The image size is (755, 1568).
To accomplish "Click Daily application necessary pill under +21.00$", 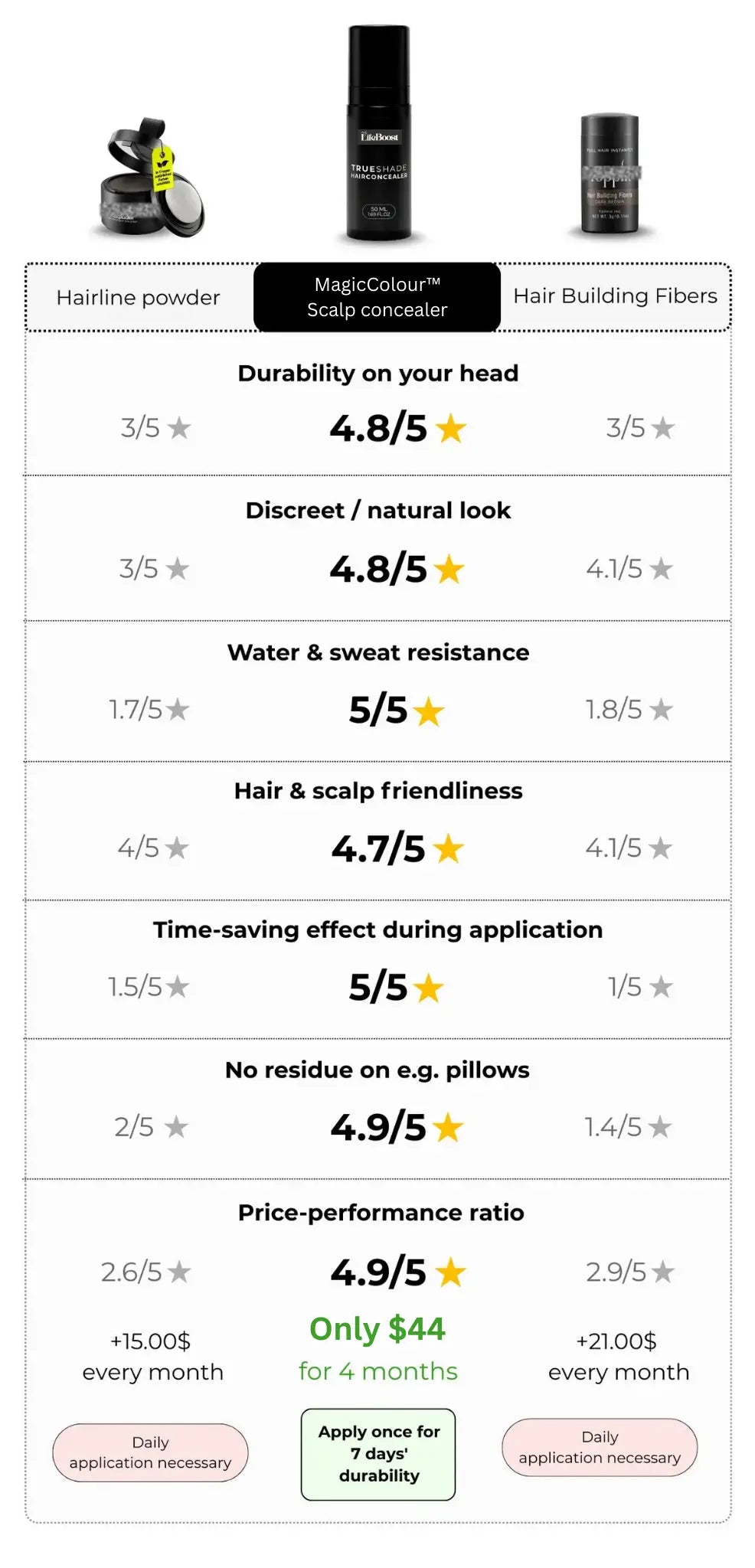I will (x=600, y=1447).
